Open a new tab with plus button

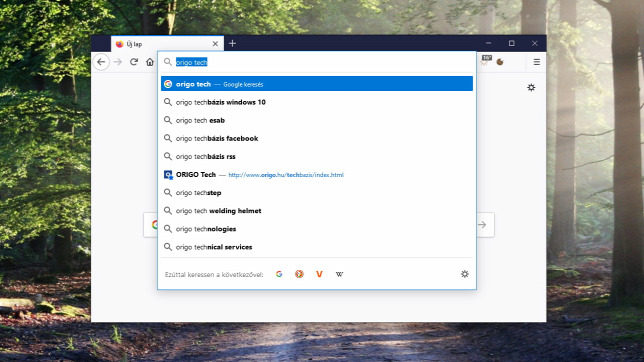(x=232, y=44)
